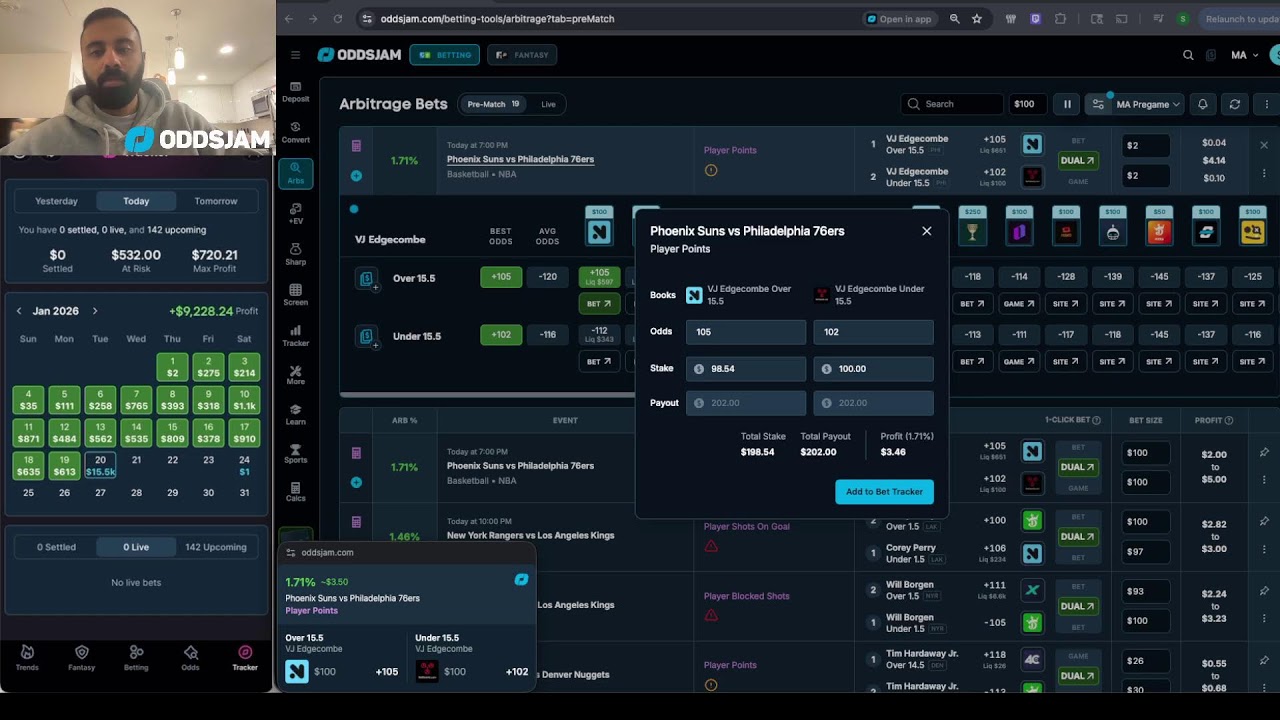Show Yesterday's bets in the tracker
The width and height of the screenshot is (1280, 720).
click(56, 201)
